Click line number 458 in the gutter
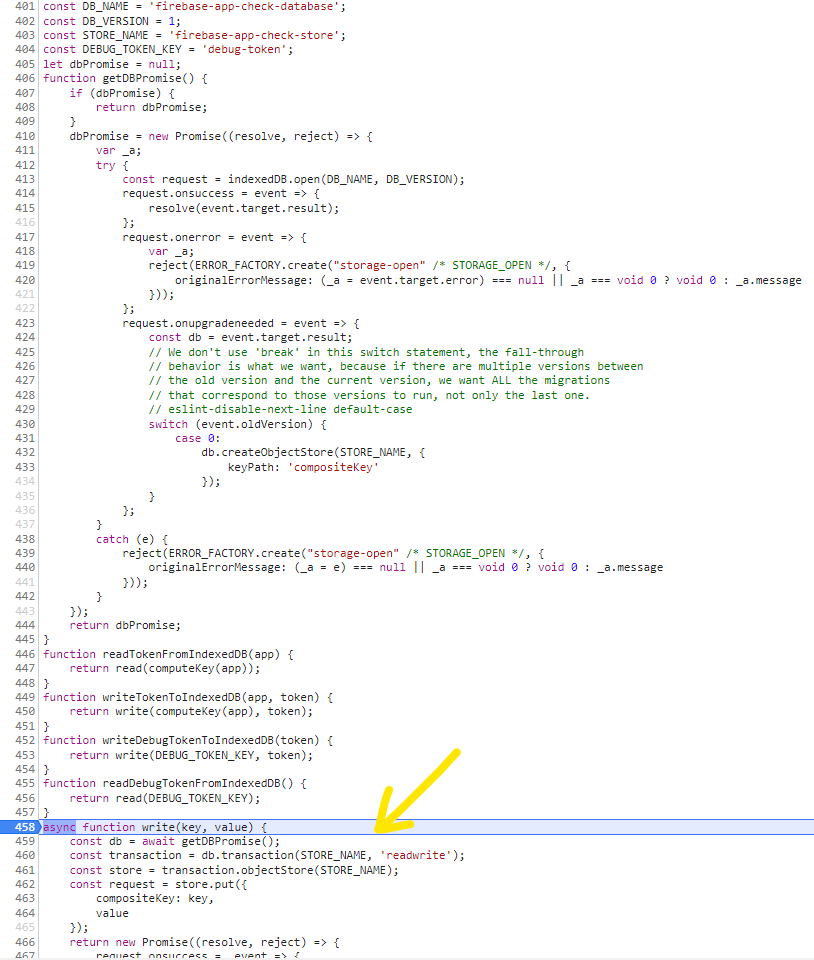The width and height of the screenshot is (814, 960). 25,827
